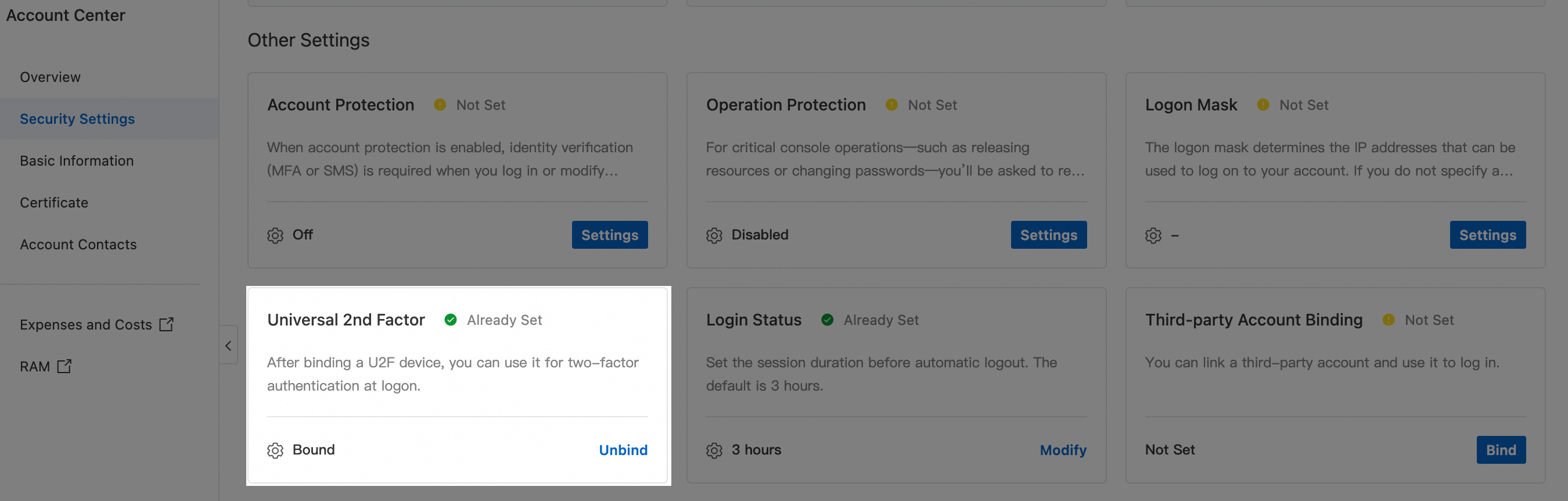The image size is (1568, 501).
Task: Click green check icon by Universal 2nd Factor
Action: pyautogui.click(x=451, y=320)
